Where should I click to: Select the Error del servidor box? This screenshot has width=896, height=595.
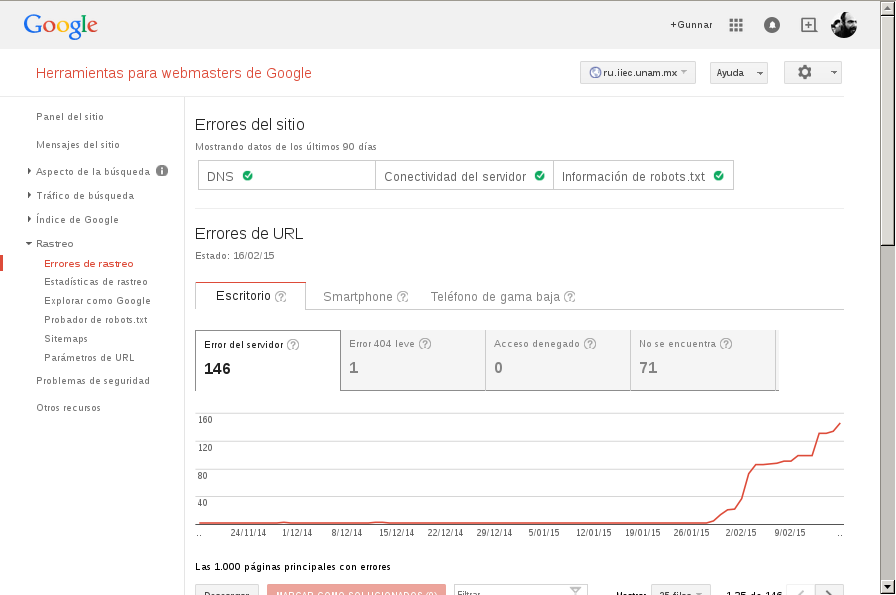(x=268, y=360)
